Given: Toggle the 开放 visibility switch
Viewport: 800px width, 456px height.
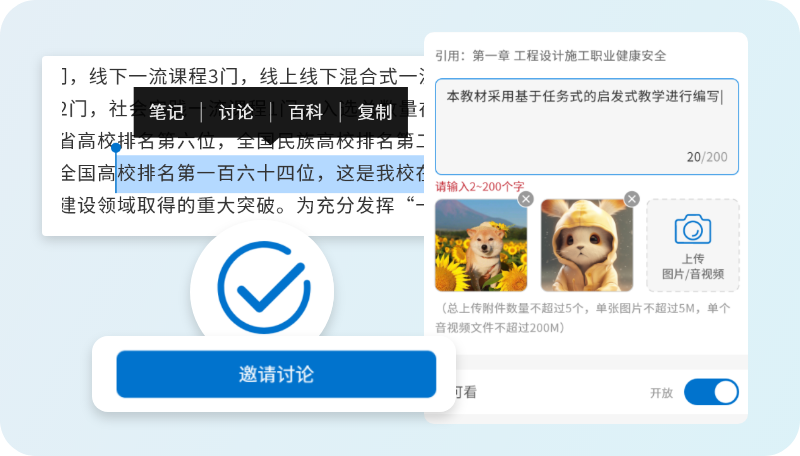Looking at the screenshot, I should tap(711, 392).
